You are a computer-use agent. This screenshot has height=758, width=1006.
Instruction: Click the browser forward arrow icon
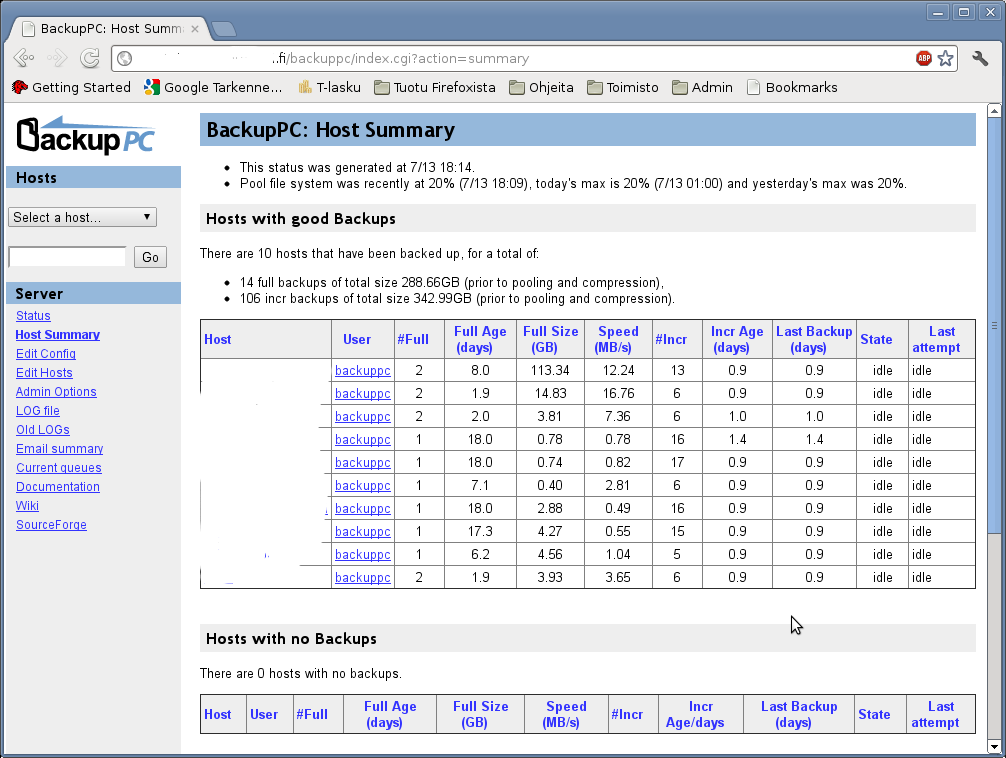57,58
